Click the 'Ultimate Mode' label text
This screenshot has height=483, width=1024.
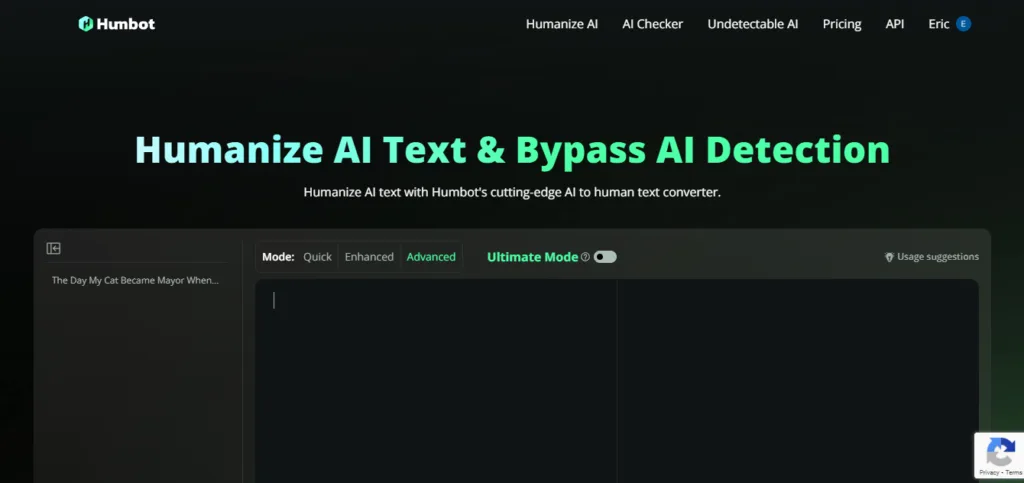click(532, 257)
